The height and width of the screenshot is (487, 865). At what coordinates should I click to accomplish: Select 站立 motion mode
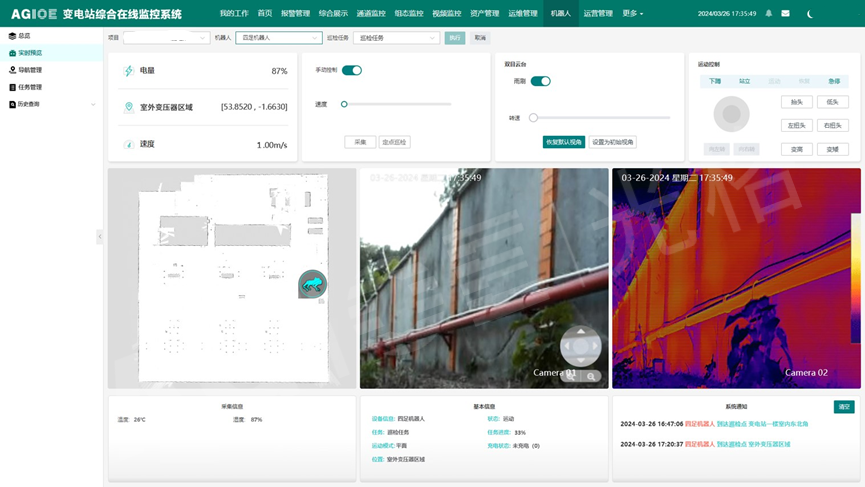(744, 81)
